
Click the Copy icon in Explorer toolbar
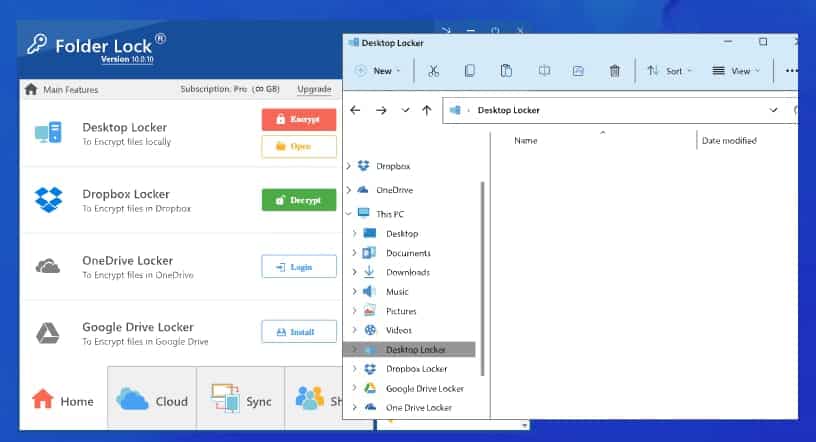(x=469, y=71)
